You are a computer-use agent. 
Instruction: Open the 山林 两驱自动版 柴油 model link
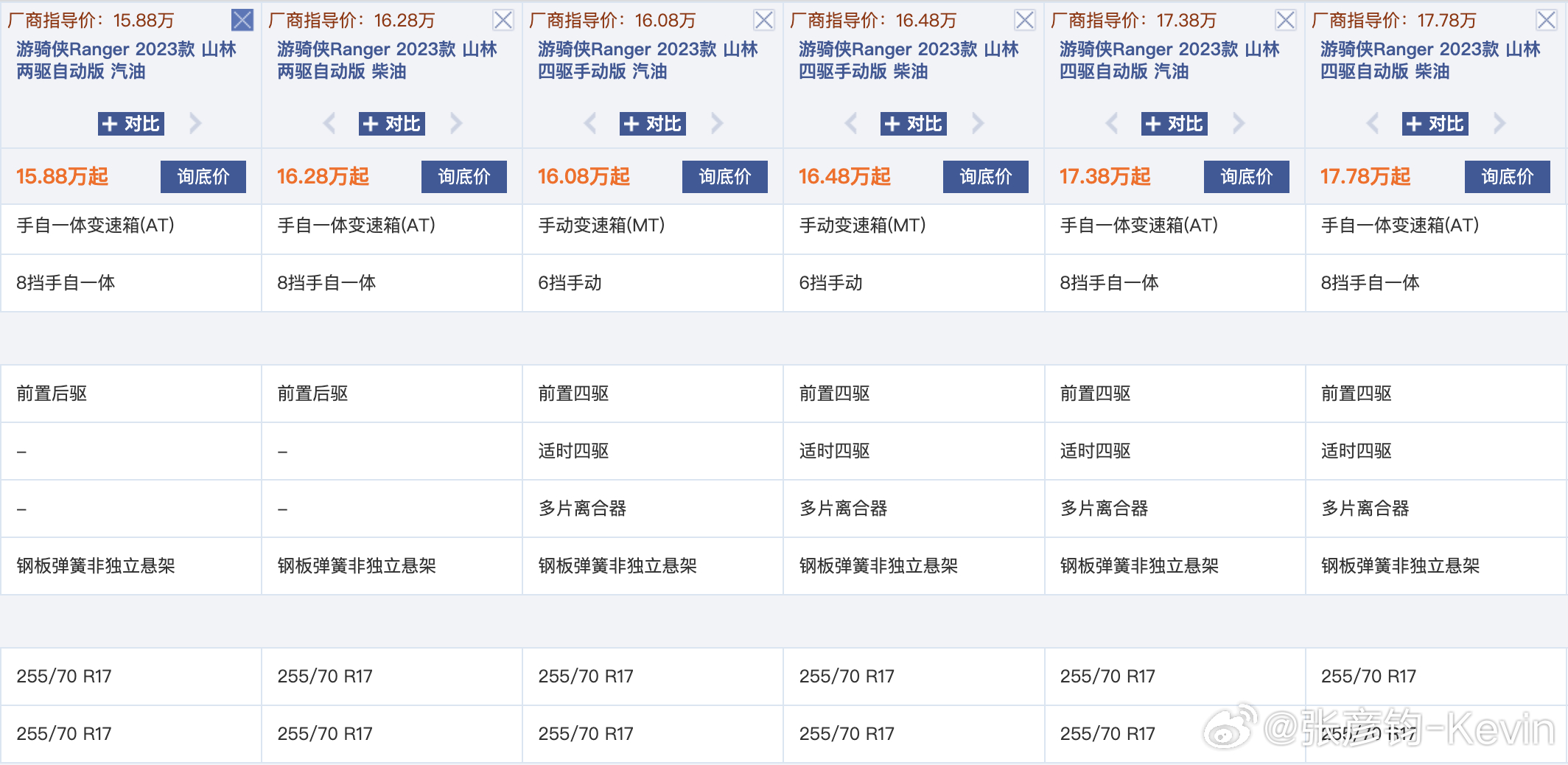coord(387,60)
